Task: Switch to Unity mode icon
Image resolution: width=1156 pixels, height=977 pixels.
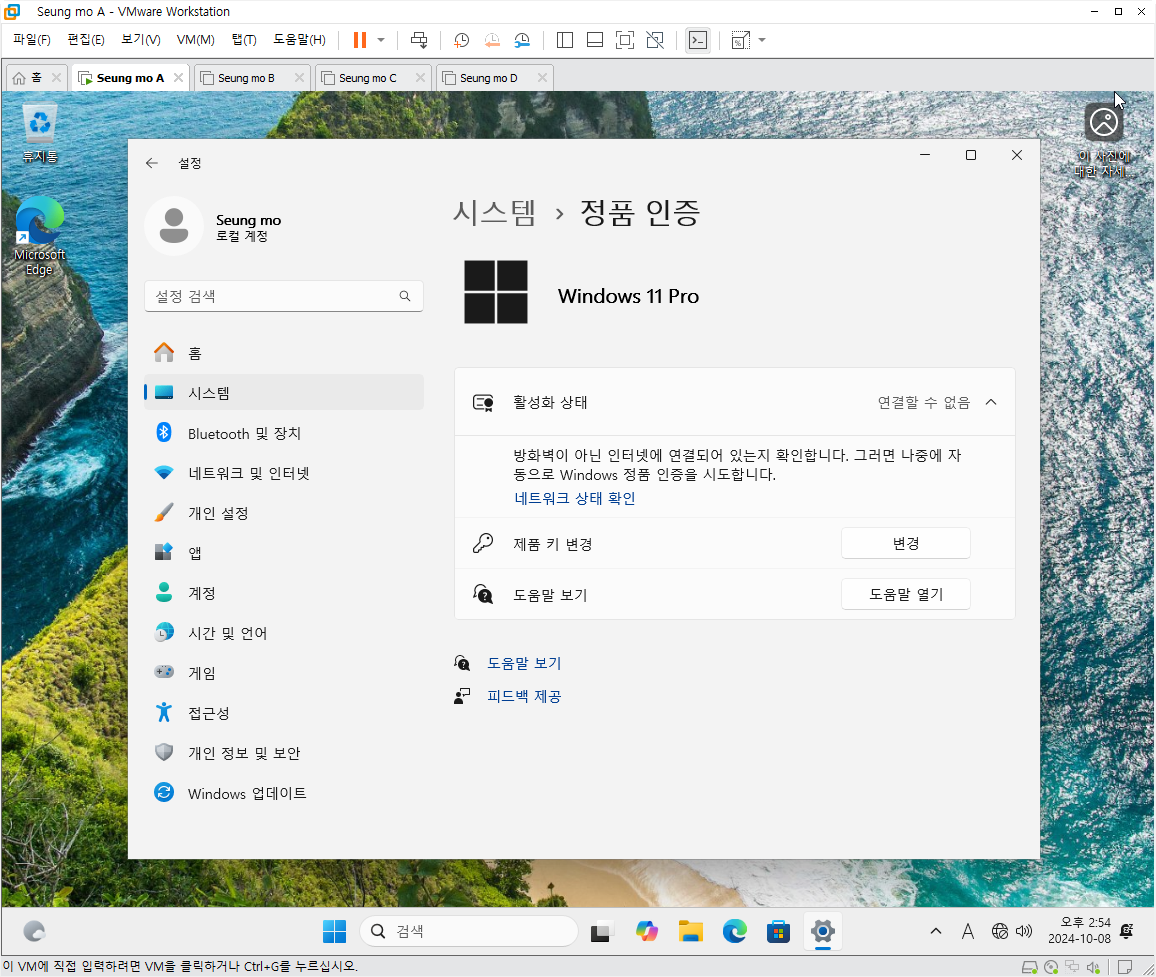Action: tap(655, 40)
